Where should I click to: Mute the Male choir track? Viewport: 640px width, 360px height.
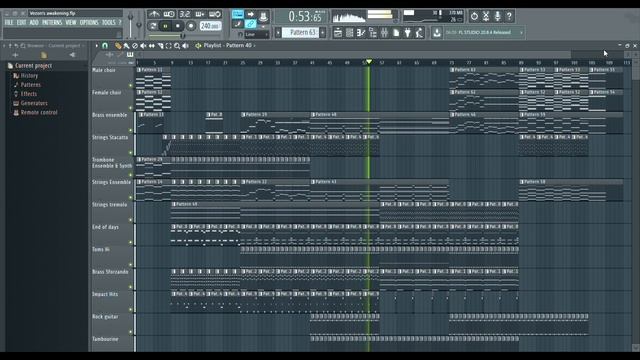(131, 86)
